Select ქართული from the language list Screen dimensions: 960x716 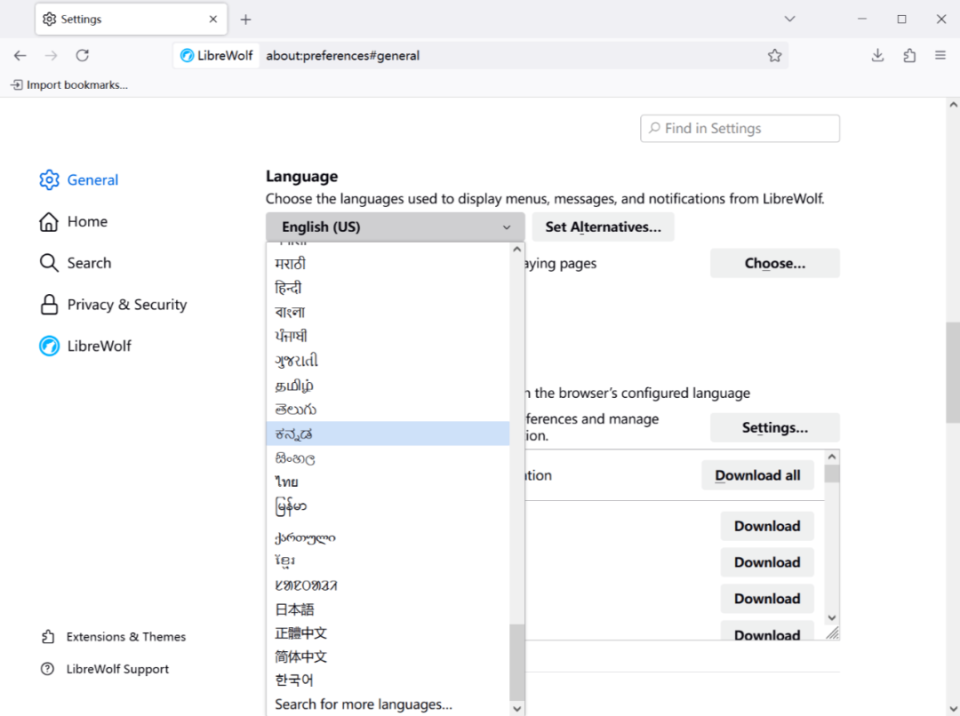click(x=388, y=538)
